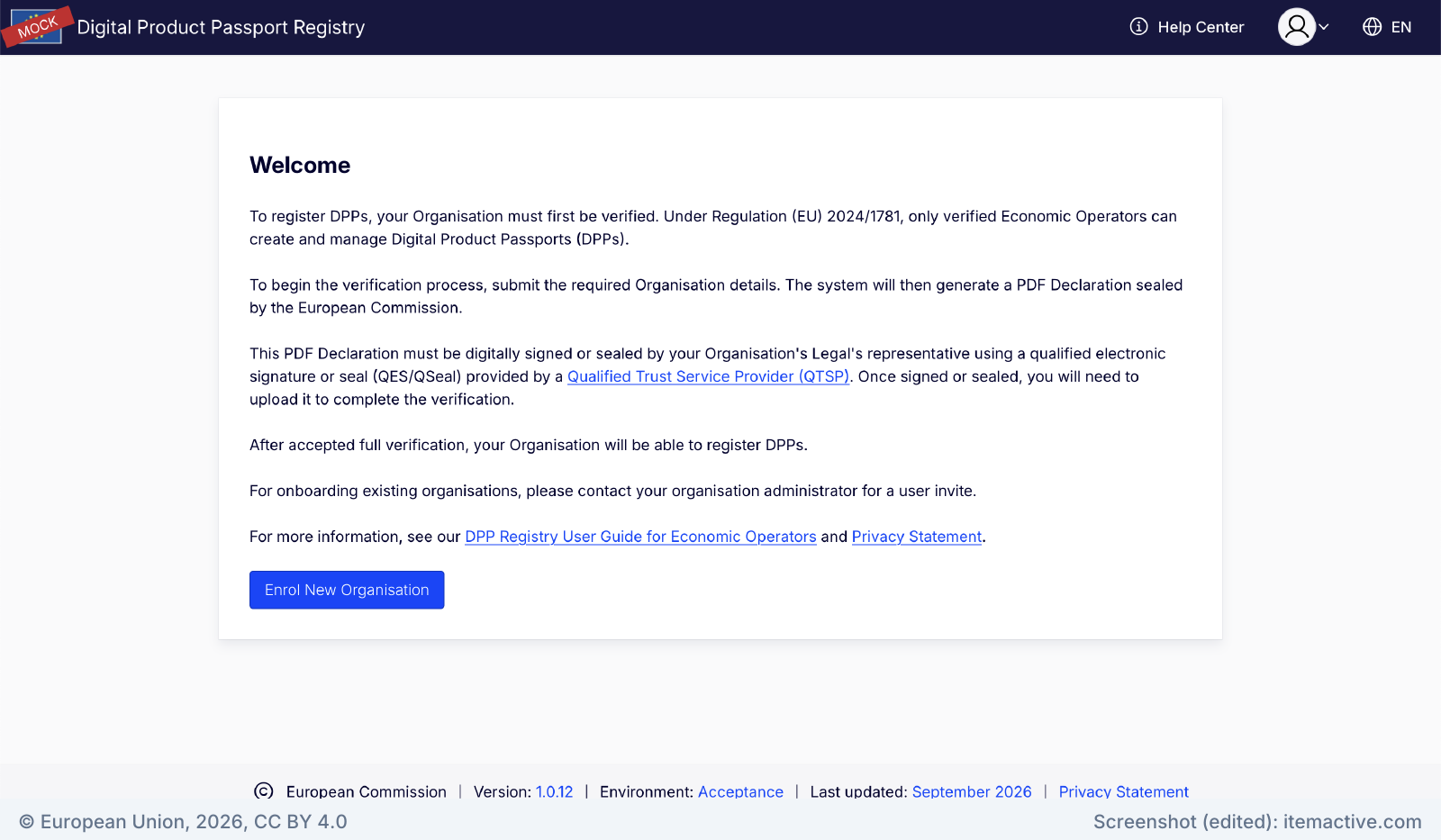Screen dimensions: 1441x840
Task: Click the Welcome heading
Action: (300, 165)
